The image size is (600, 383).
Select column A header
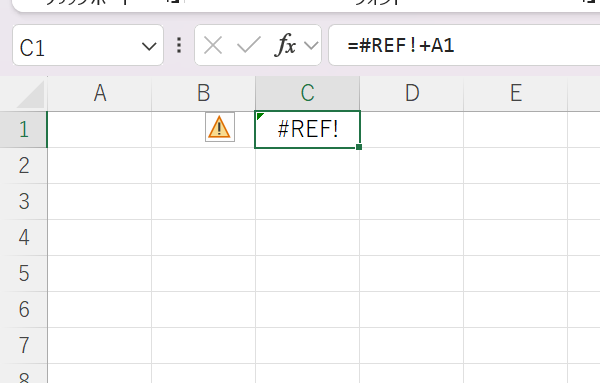[x=99, y=93]
